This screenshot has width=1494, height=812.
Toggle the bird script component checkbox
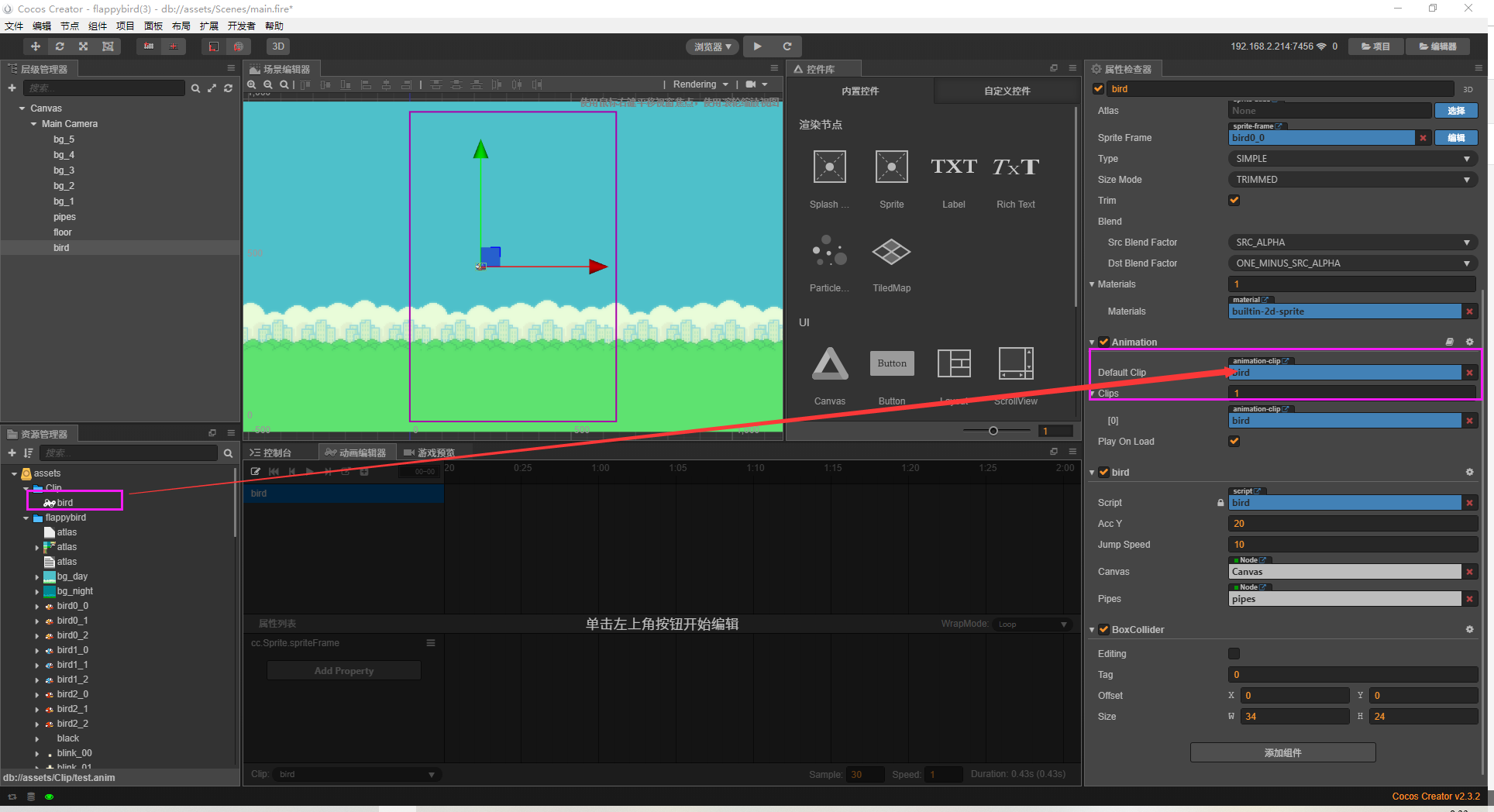tap(1103, 472)
